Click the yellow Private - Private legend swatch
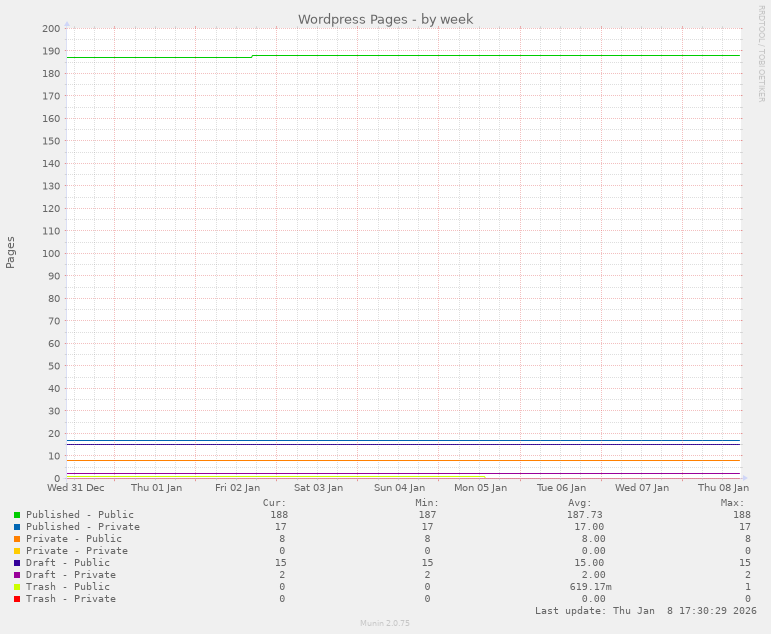This screenshot has height=634, width=771. [17, 551]
